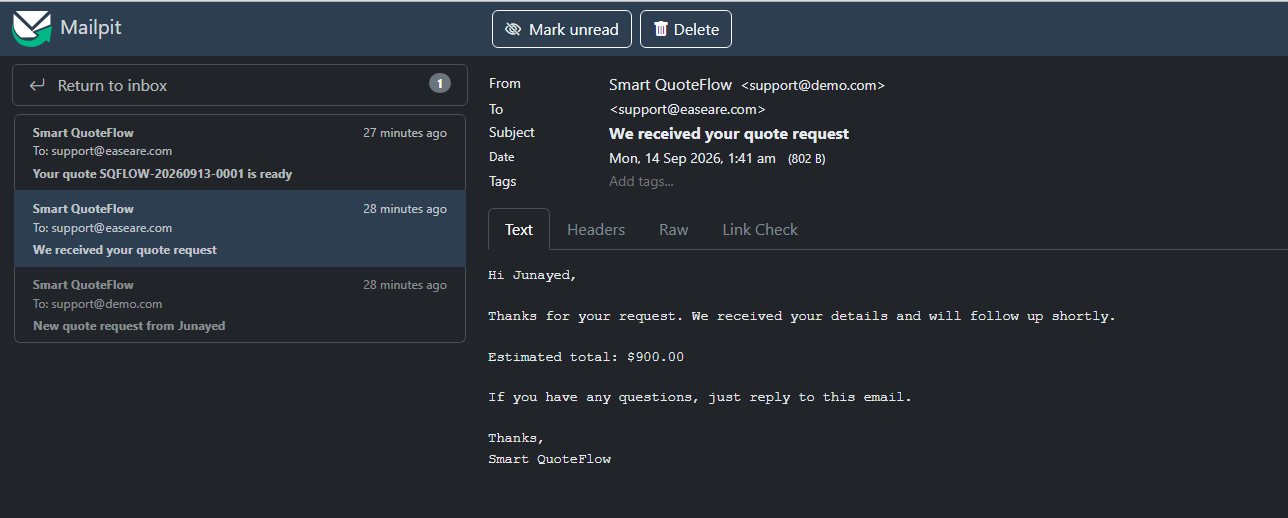This screenshot has width=1288, height=518.
Task: Click the Mailpit title text
Action: [x=90, y=27]
